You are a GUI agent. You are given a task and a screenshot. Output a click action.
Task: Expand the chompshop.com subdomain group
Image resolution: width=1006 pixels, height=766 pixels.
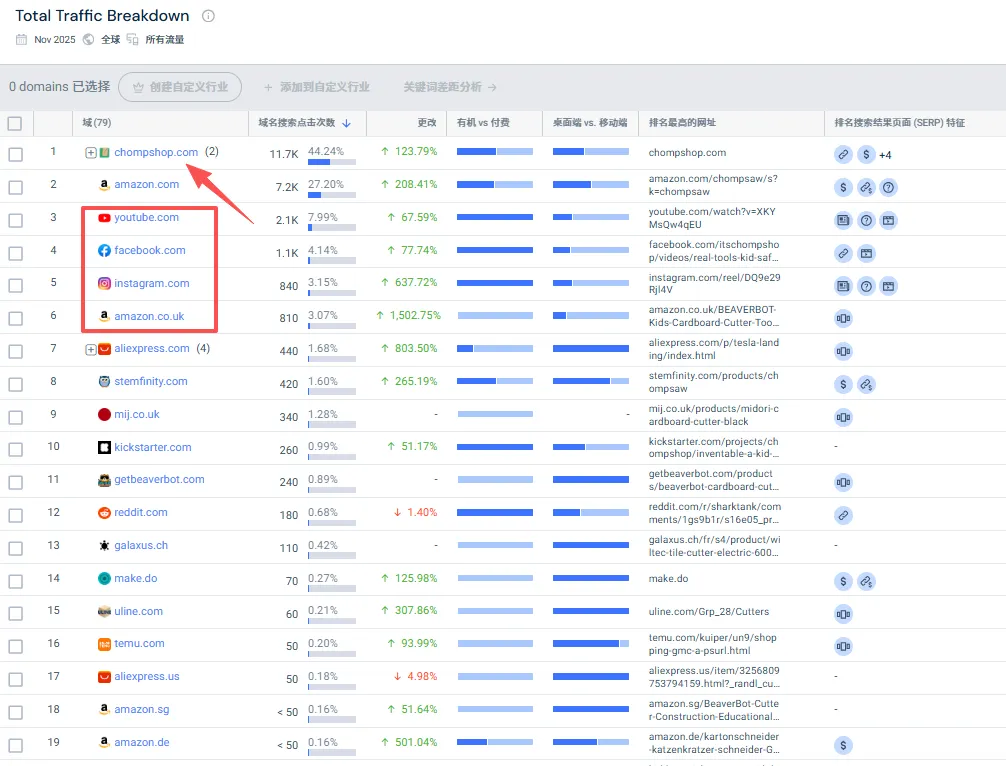(90, 153)
